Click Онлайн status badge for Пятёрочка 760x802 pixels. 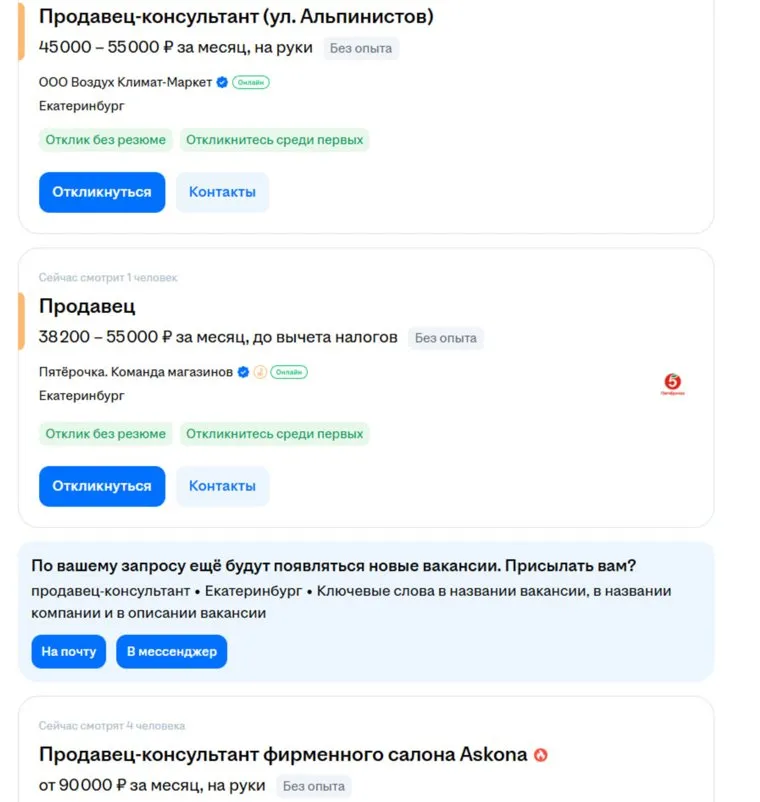coord(289,372)
